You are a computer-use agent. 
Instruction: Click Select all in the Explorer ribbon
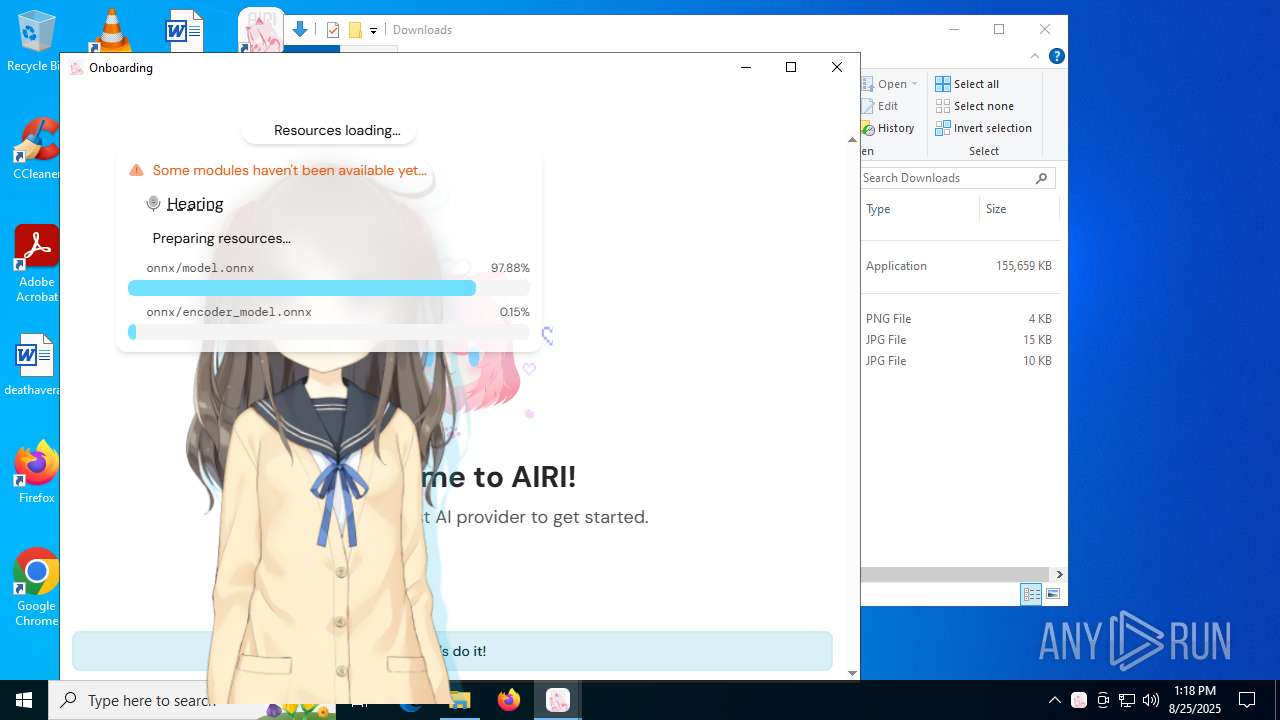click(967, 84)
